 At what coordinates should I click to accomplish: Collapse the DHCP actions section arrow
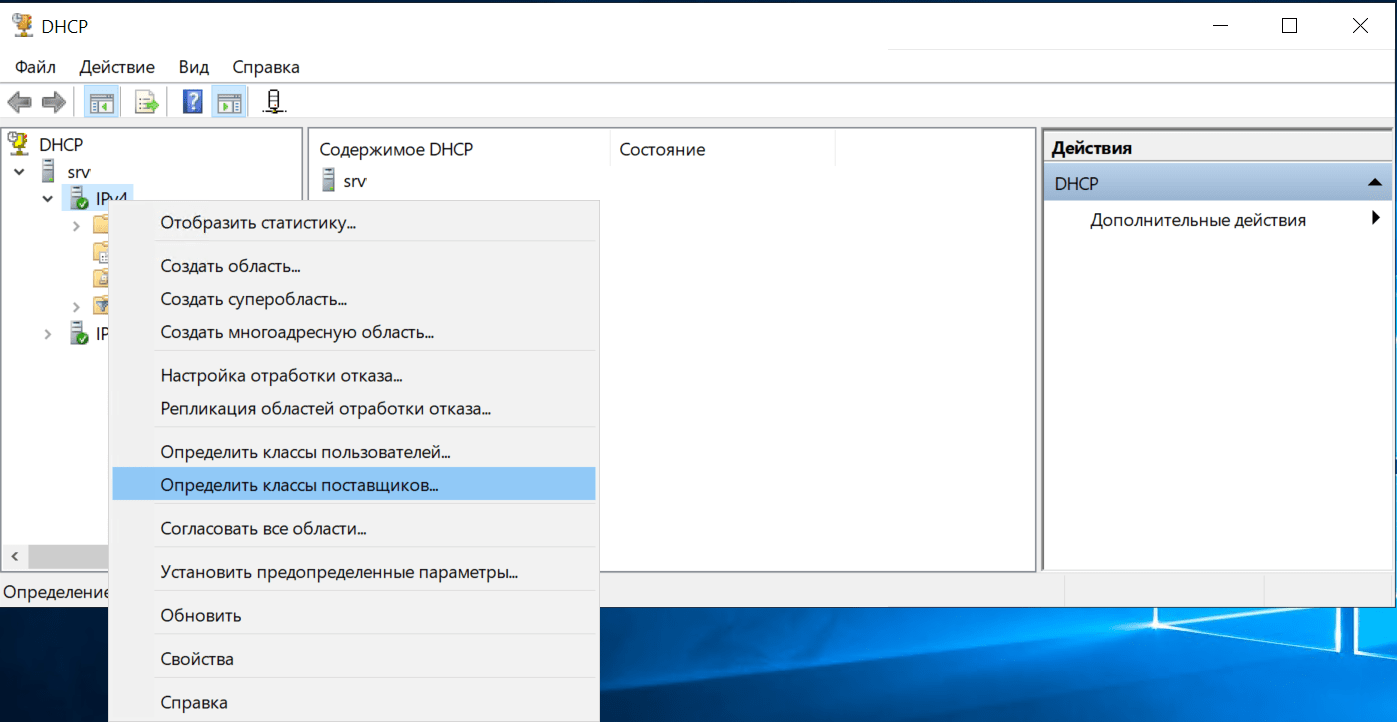click(1375, 183)
